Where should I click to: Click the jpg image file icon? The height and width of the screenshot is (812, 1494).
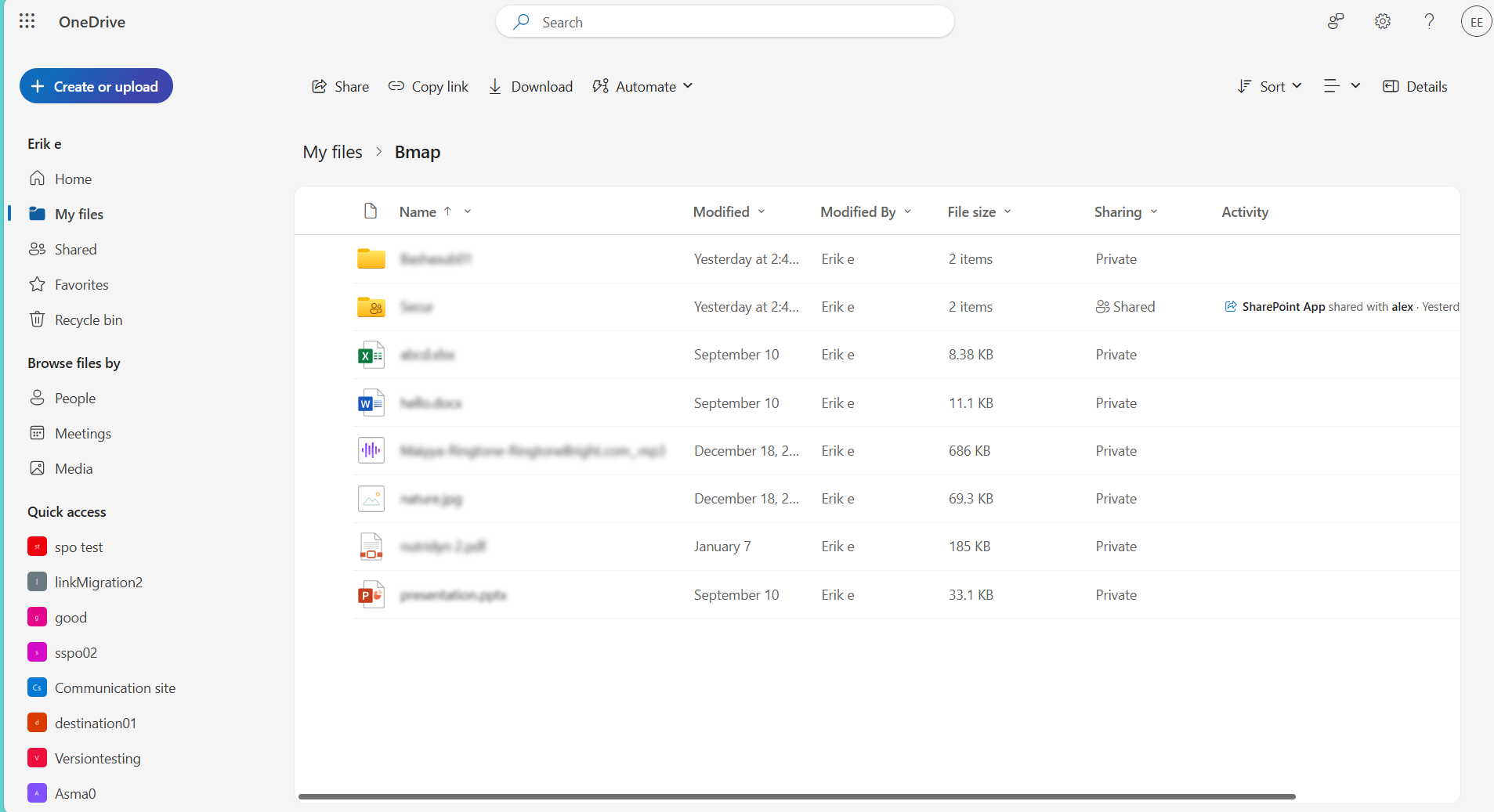371,499
